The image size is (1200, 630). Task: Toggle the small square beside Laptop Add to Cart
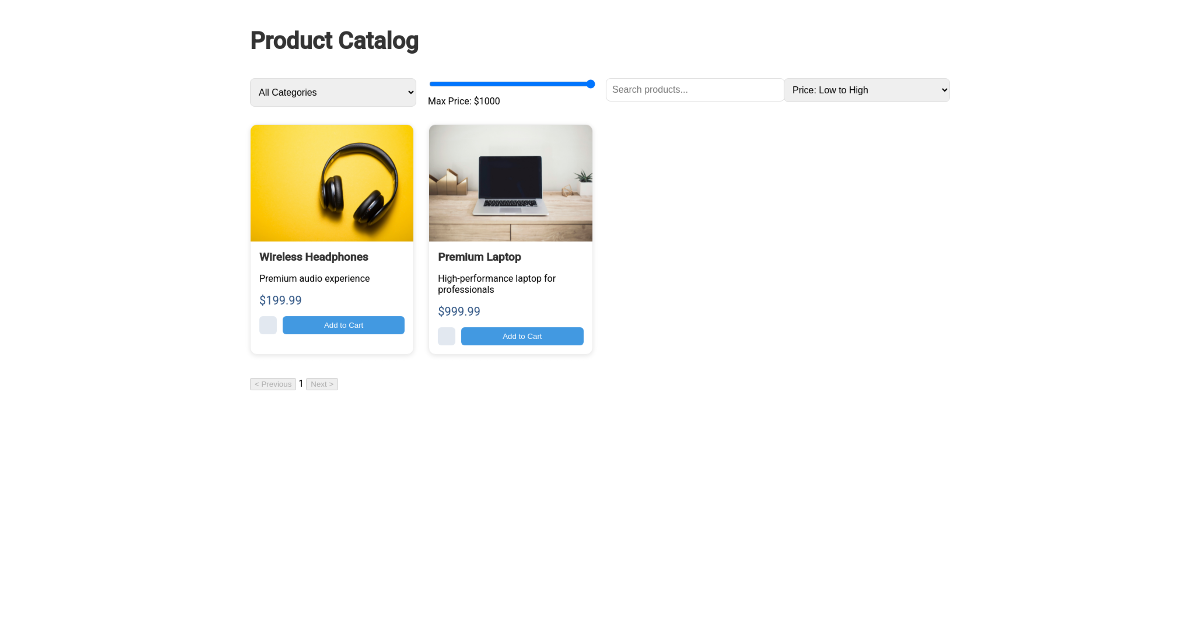[x=445, y=336]
